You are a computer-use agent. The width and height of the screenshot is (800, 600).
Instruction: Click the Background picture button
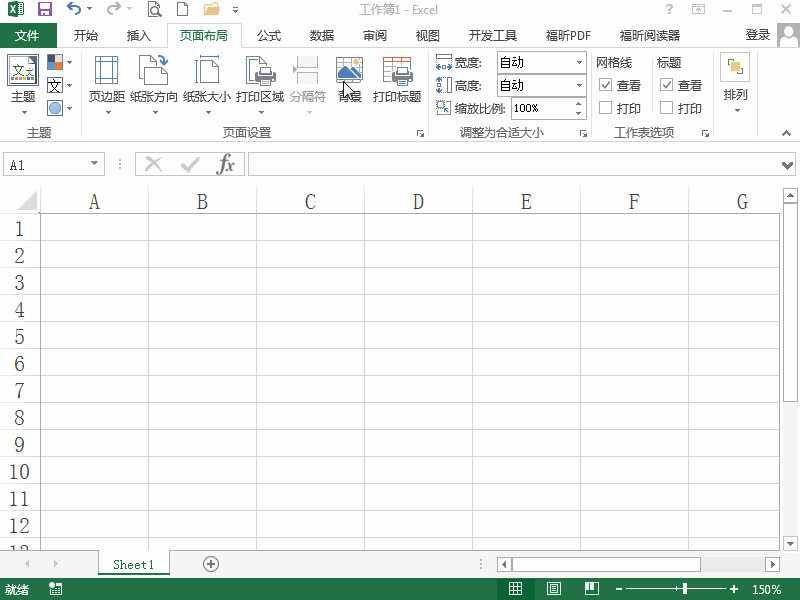pos(349,80)
